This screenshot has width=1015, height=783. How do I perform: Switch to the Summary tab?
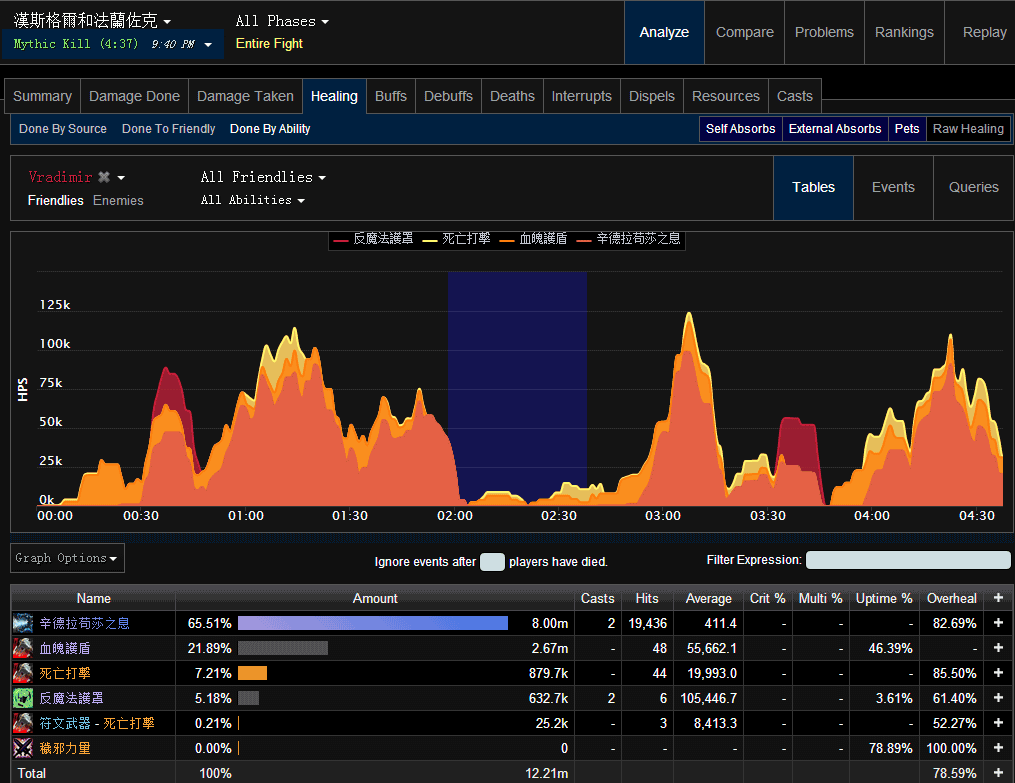(42, 96)
